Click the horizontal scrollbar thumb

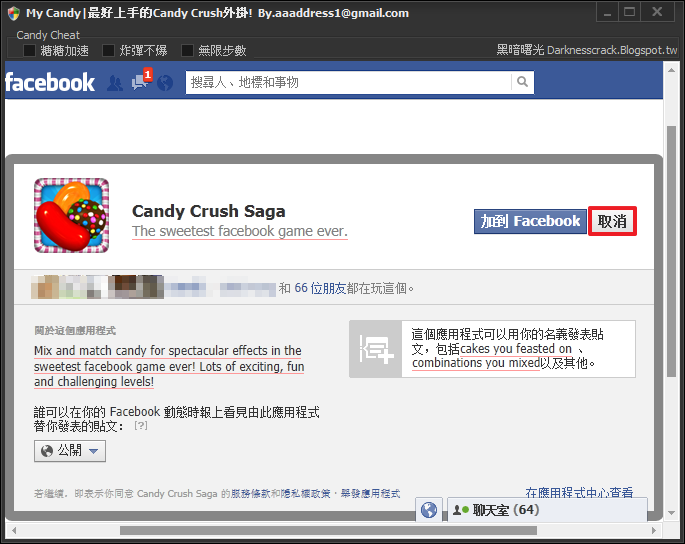click(x=328, y=530)
